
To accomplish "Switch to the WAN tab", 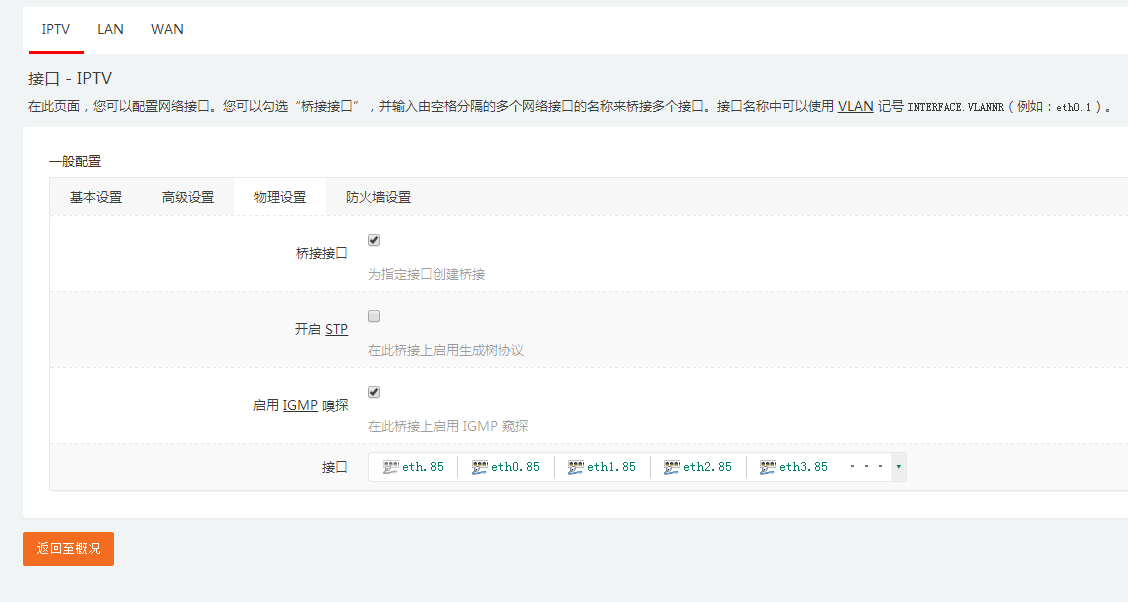I will tap(166, 29).
